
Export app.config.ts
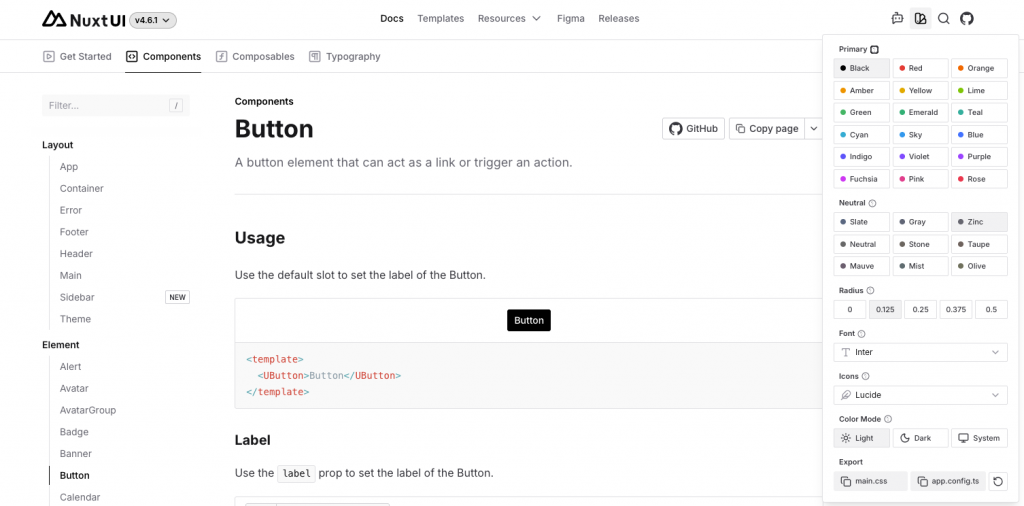pyautogui.click(x=948, y=481)
